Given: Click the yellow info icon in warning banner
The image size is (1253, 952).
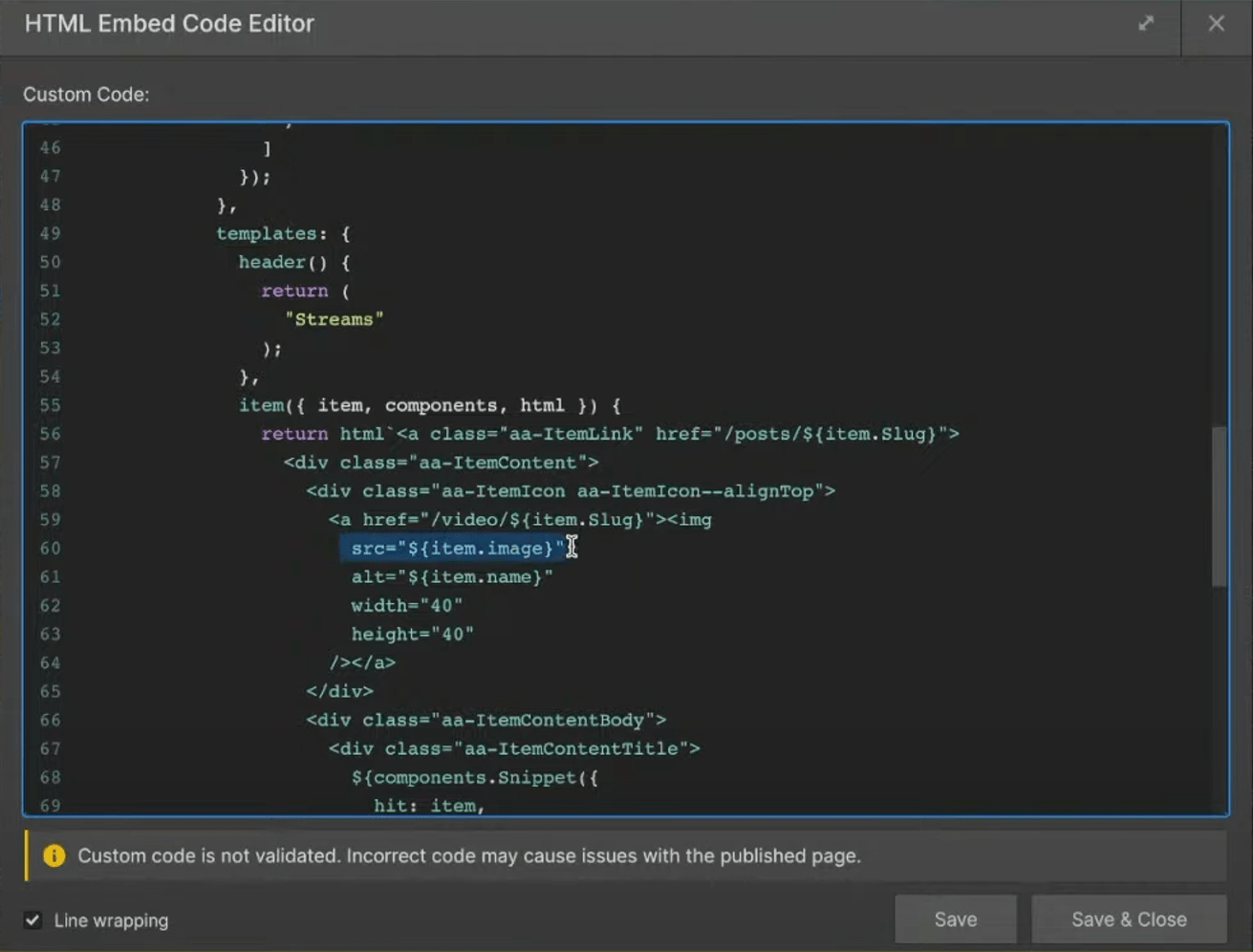Looking at the screenshot, I should [x=54, y=855].
